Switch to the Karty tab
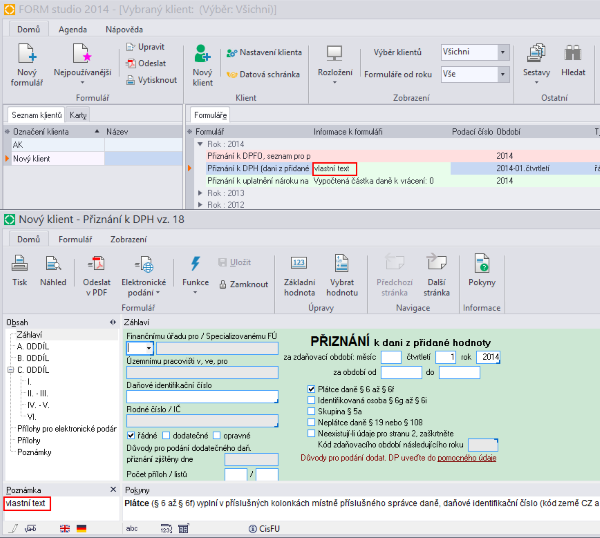Image resolution: width=600 pixels, height=538 pixels. pos(78,115)
